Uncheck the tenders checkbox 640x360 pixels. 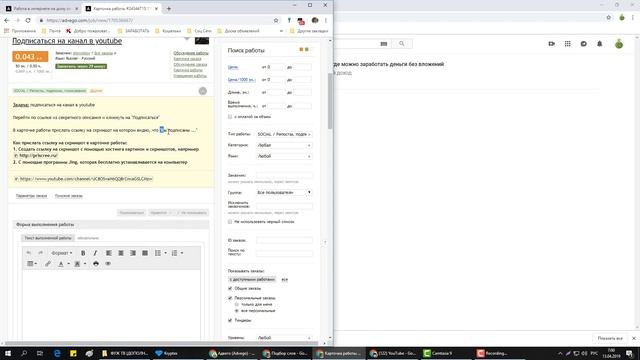(x=230, y=320)
